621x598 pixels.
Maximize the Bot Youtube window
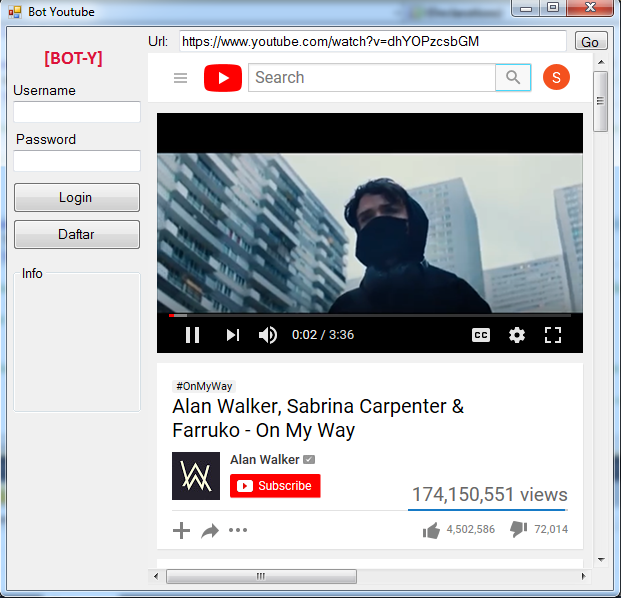coord(553,8)
